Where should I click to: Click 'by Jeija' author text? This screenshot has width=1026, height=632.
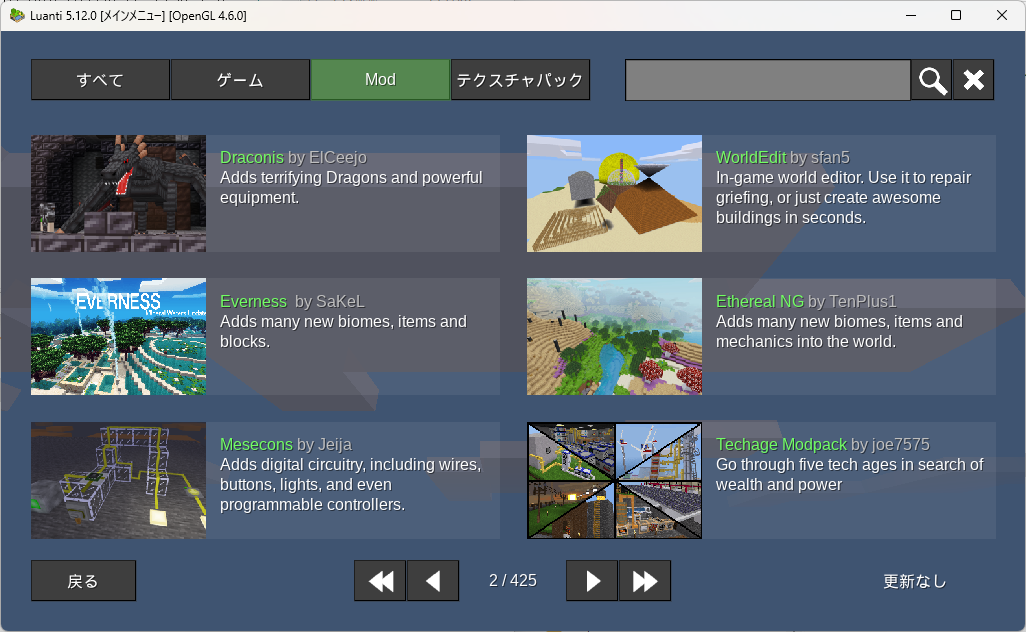(325, 445)
